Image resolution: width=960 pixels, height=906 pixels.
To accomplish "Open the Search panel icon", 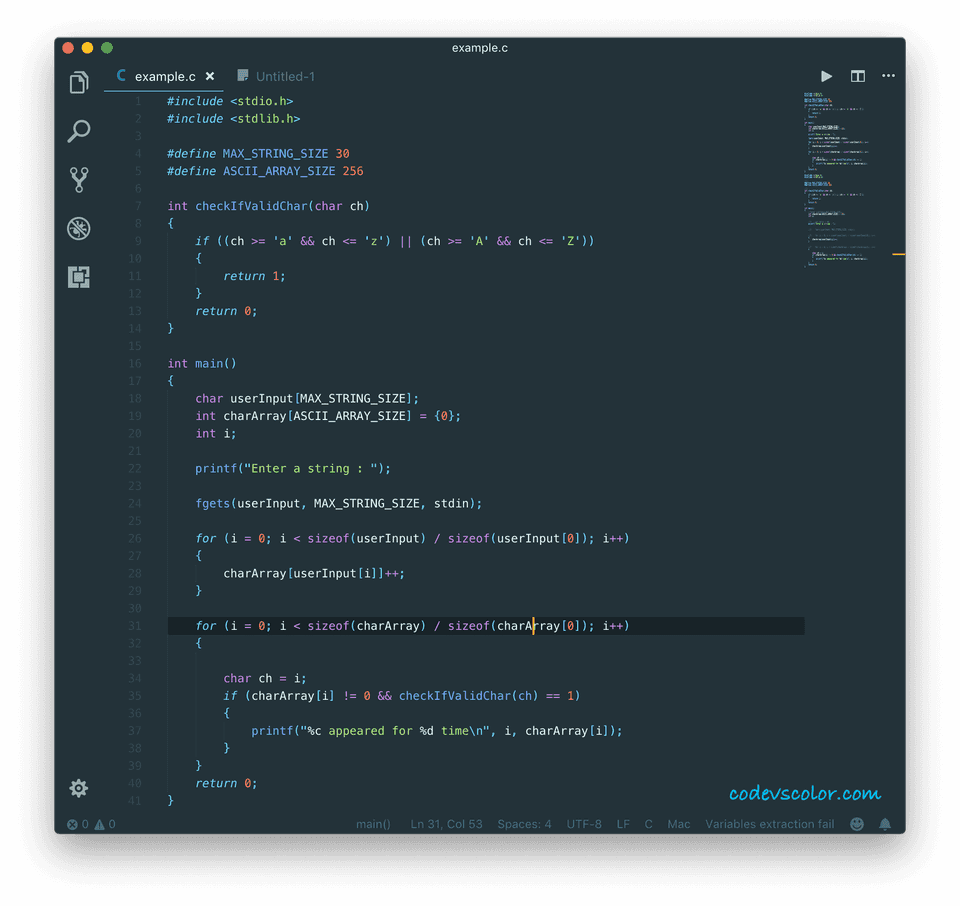I will 79,131.
